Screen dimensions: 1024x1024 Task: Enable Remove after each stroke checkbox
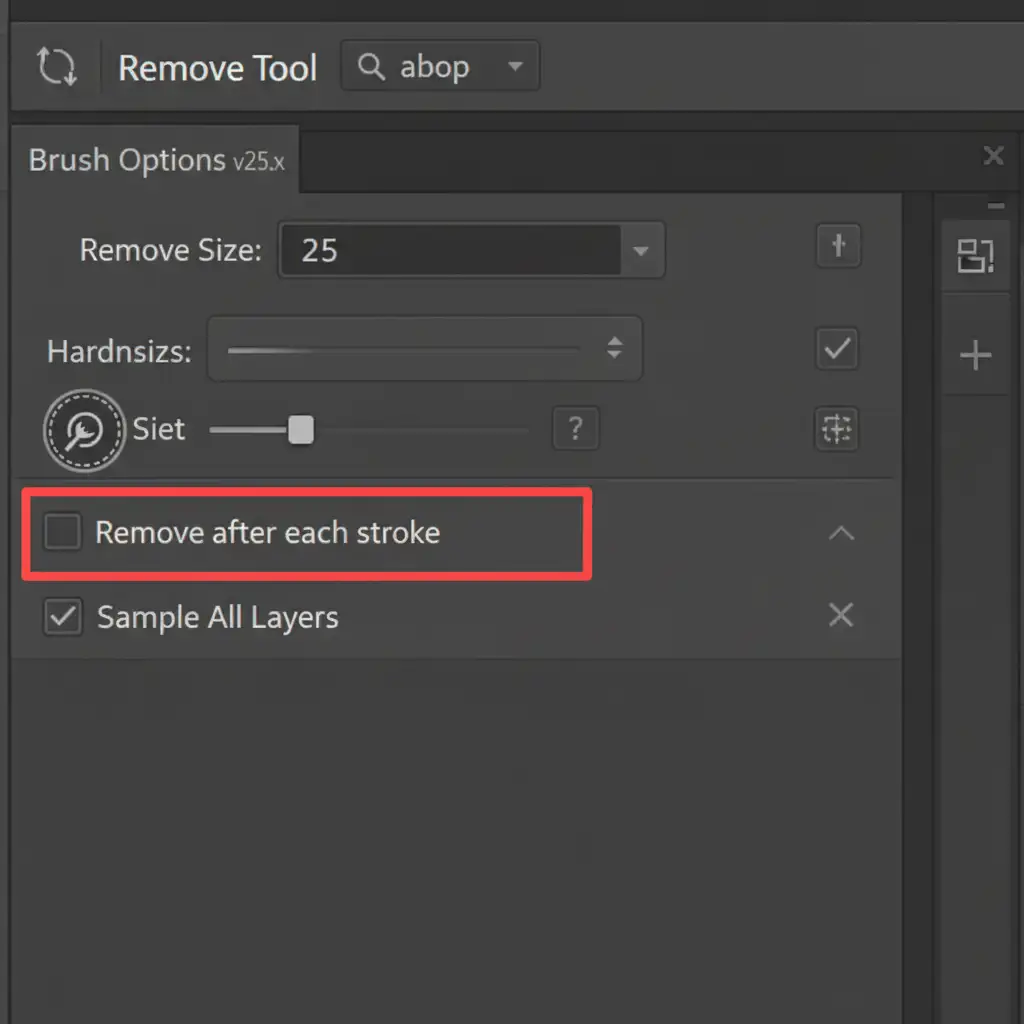(x=62, y=532)
